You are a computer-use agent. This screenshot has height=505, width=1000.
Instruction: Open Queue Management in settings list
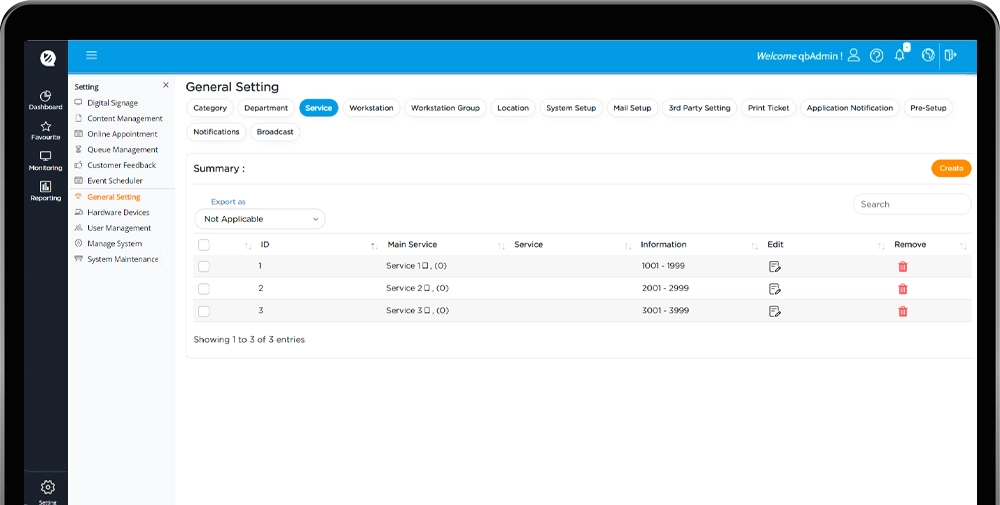pos(122,150)
